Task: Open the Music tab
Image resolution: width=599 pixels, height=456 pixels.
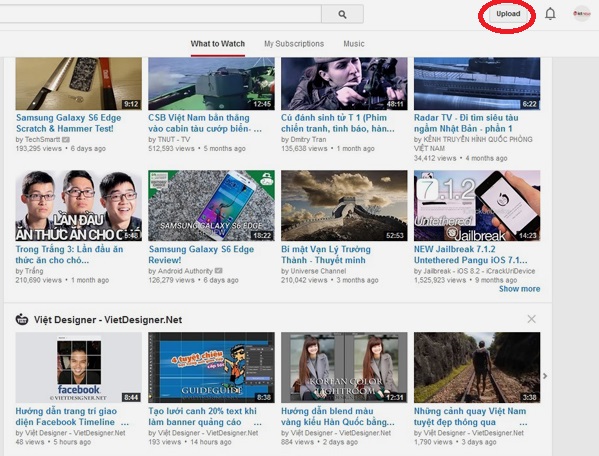Action: coord(354,44)
